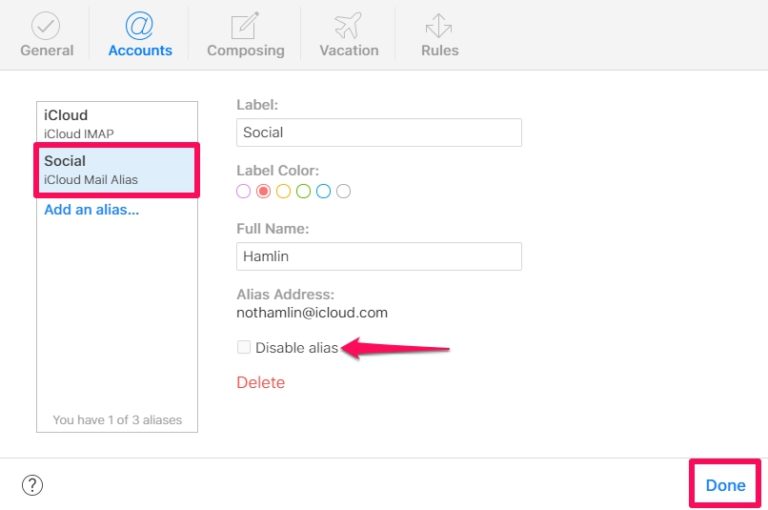Select the iCloud IMAP account
The width and height of the screenshot is (768, 510).
pos(117,123)
